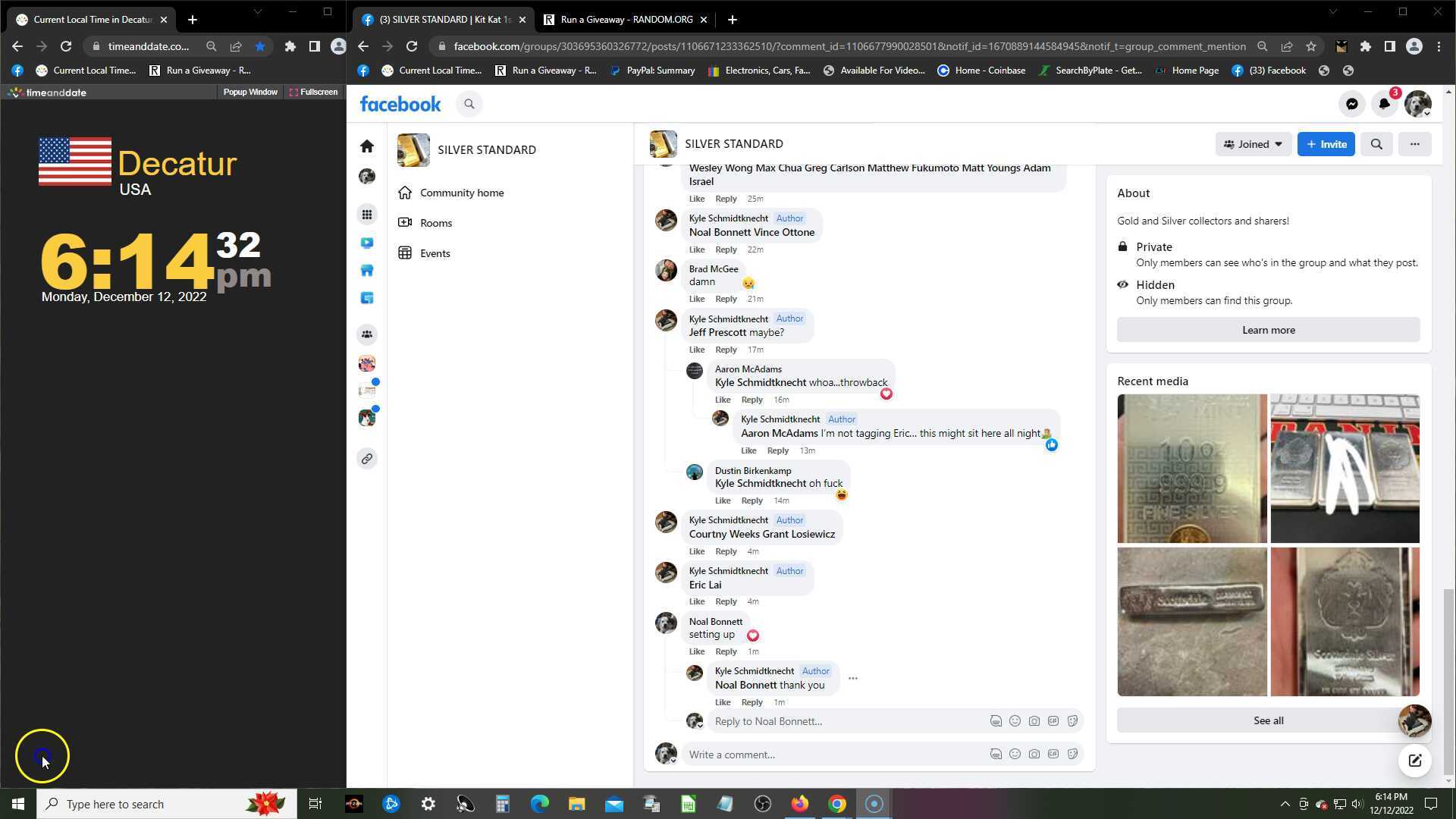Viewport: 1456px width, 819px height.
Task: Open the groups icon in left sidebar
Action: tap(367, 334)
